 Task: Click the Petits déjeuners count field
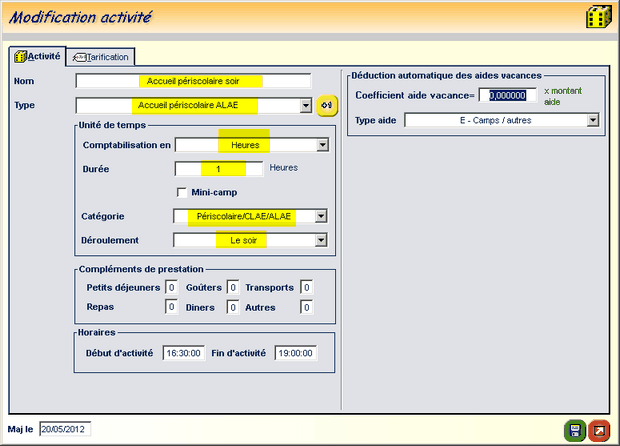point(171,288)
